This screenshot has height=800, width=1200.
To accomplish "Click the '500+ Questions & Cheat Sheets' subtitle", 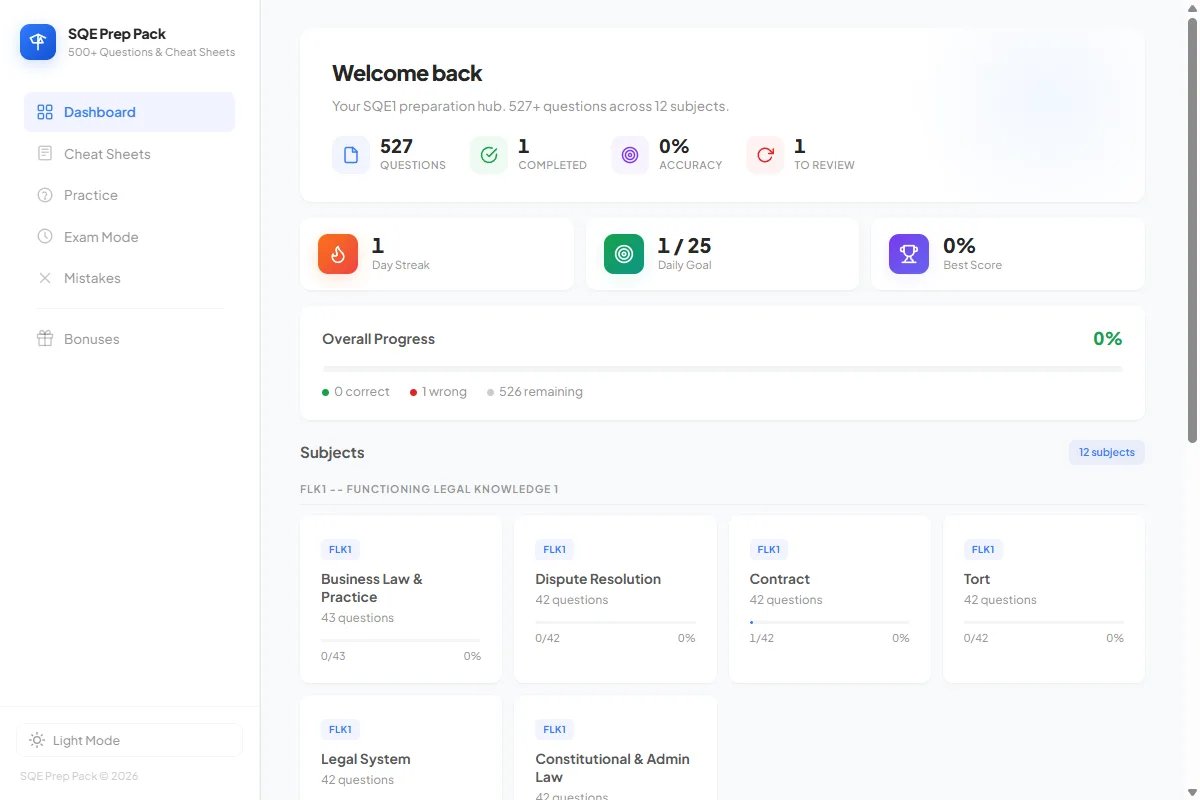I will [152, 52].
